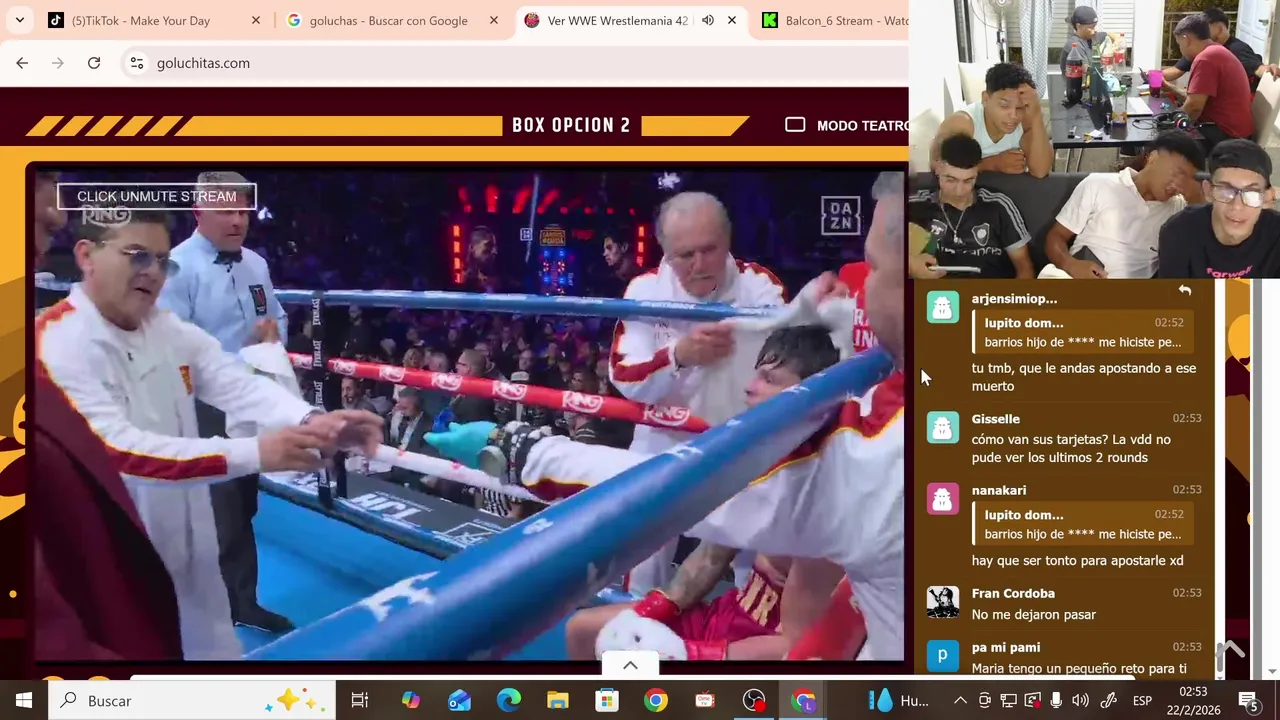Switch to OBS Studio on the taskbar
Viewport: 1280px width, 720px height.
(x=754, y=701)
